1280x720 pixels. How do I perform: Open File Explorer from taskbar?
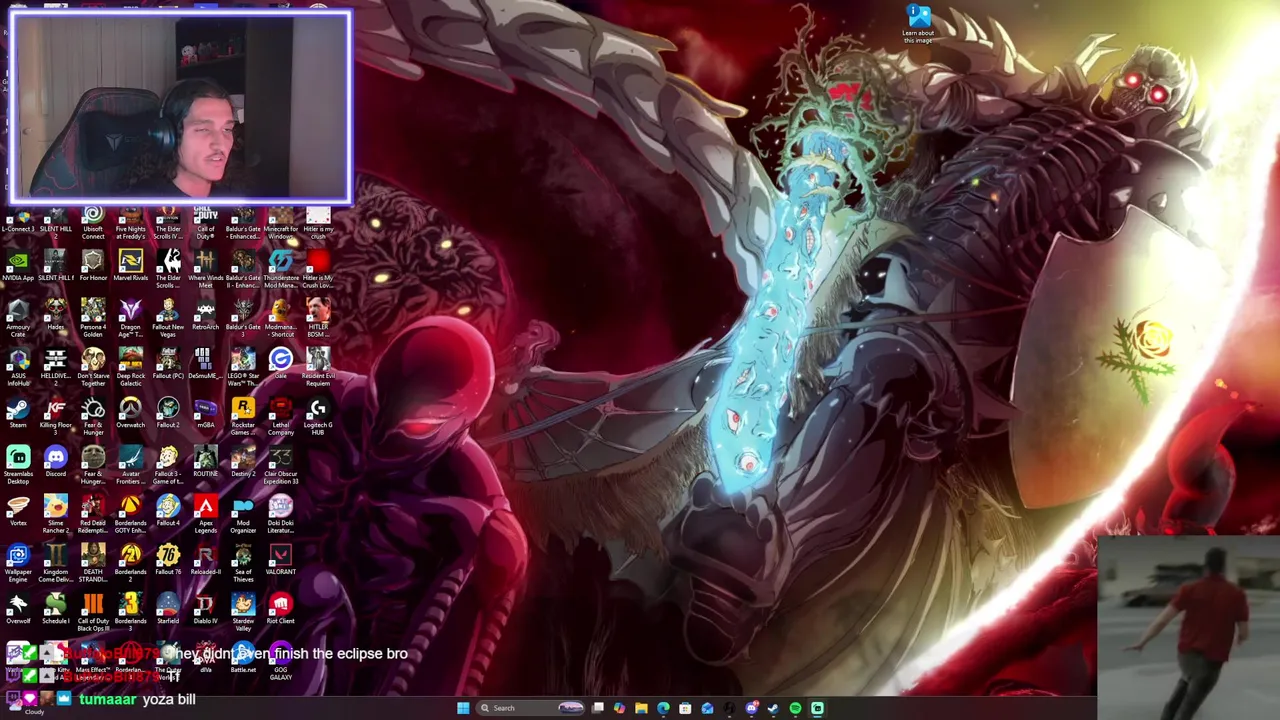point(641,708)
